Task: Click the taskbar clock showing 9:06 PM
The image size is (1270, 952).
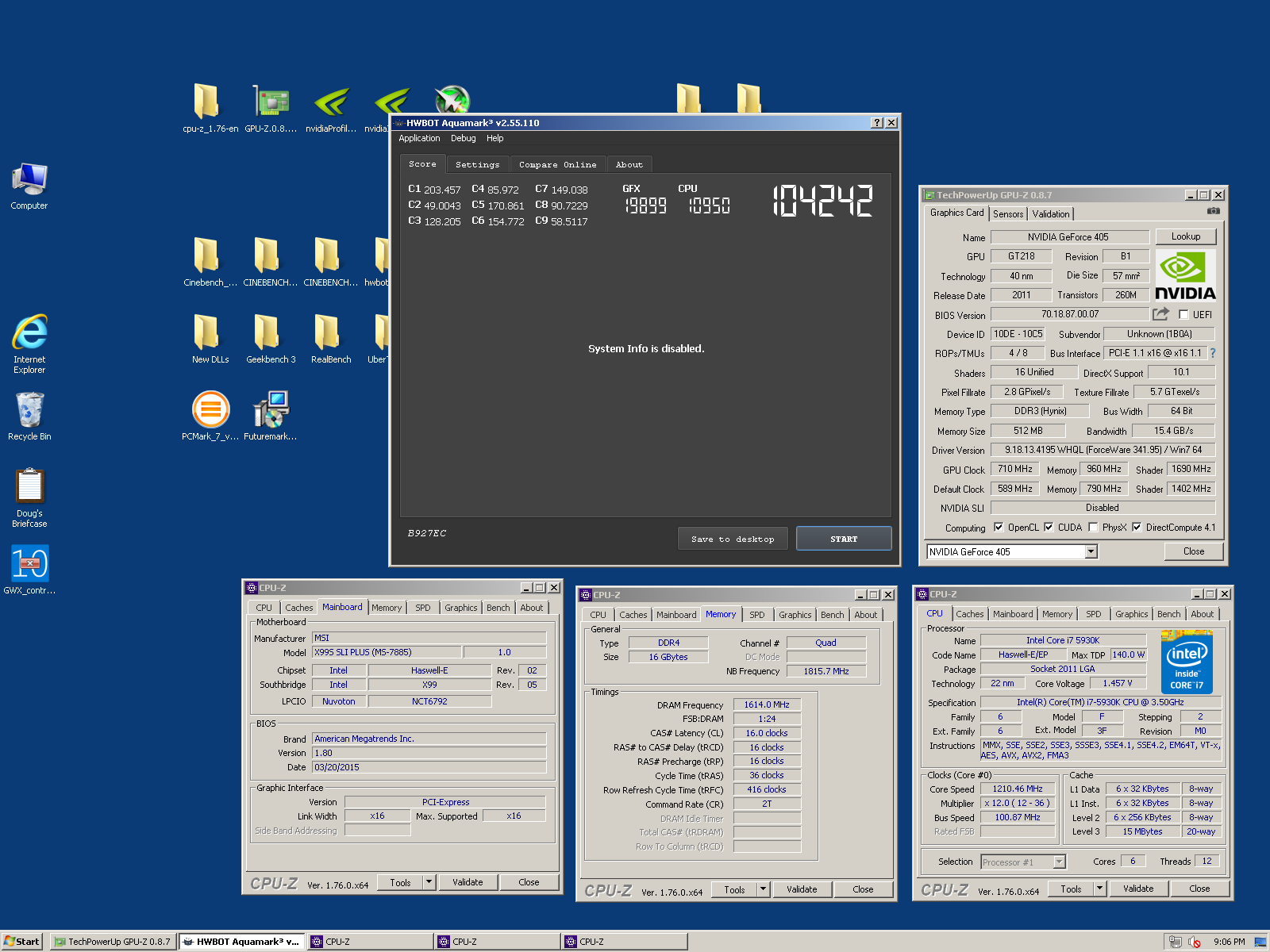Action: pyautogui.click(x=1229, y=942)
